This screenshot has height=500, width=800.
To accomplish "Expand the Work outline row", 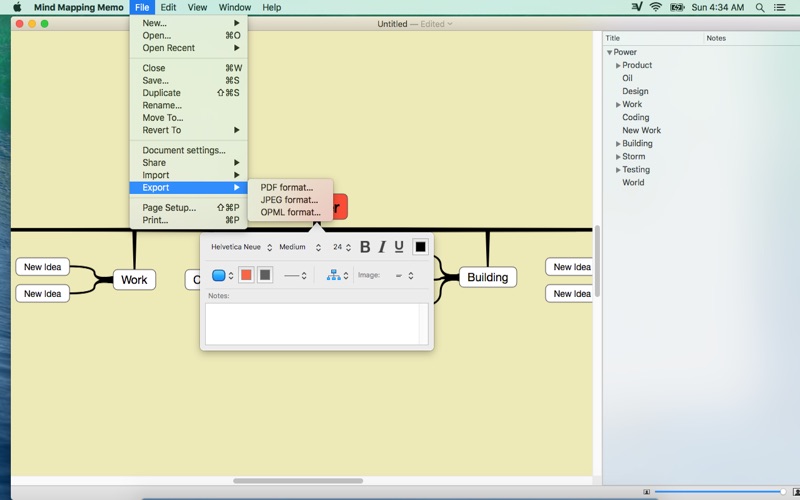I will (618, 105).
